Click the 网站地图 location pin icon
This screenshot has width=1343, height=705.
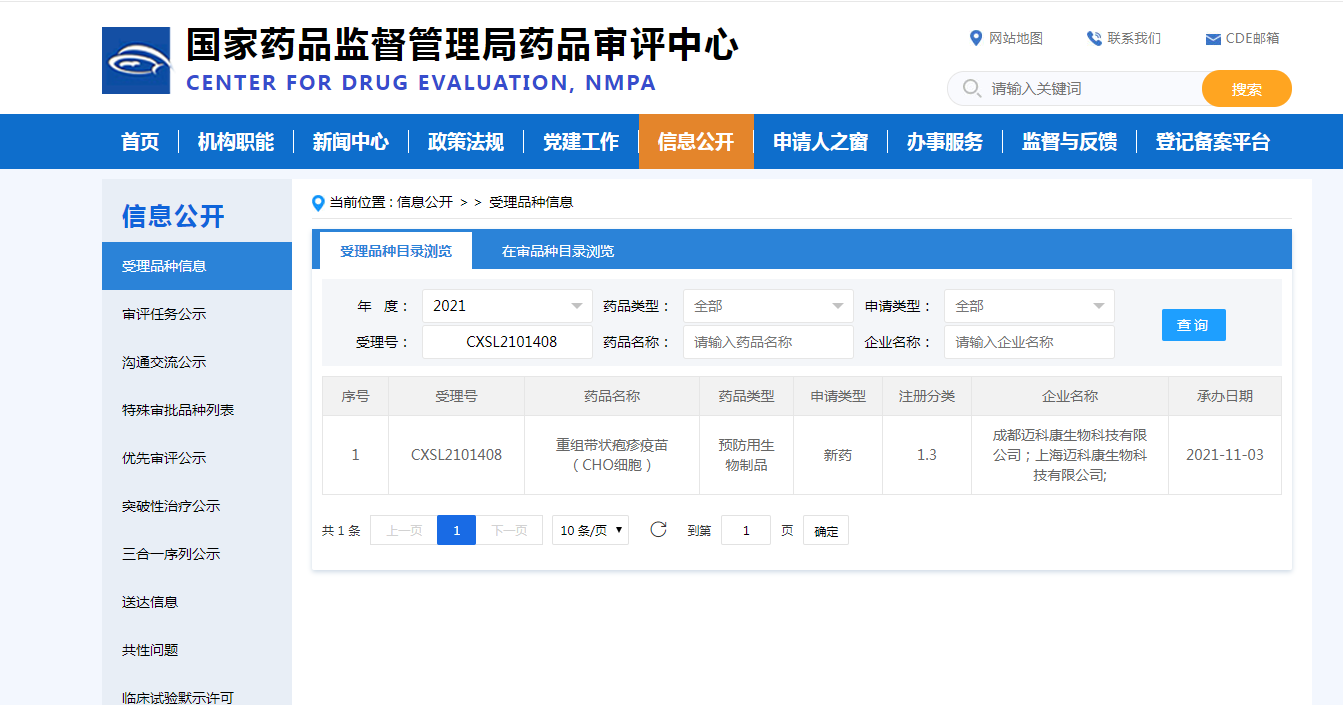tap(976, 38)
